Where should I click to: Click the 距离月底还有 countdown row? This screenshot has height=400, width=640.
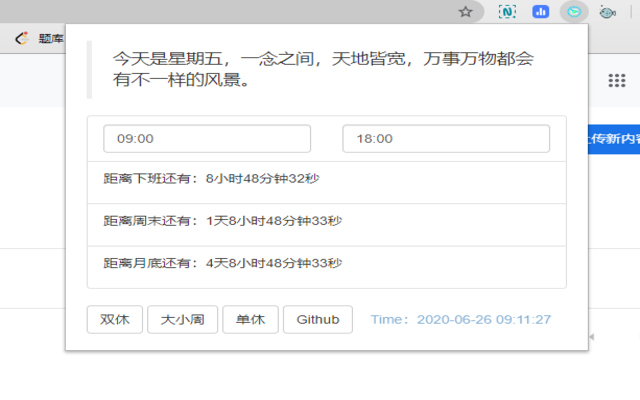326,264
